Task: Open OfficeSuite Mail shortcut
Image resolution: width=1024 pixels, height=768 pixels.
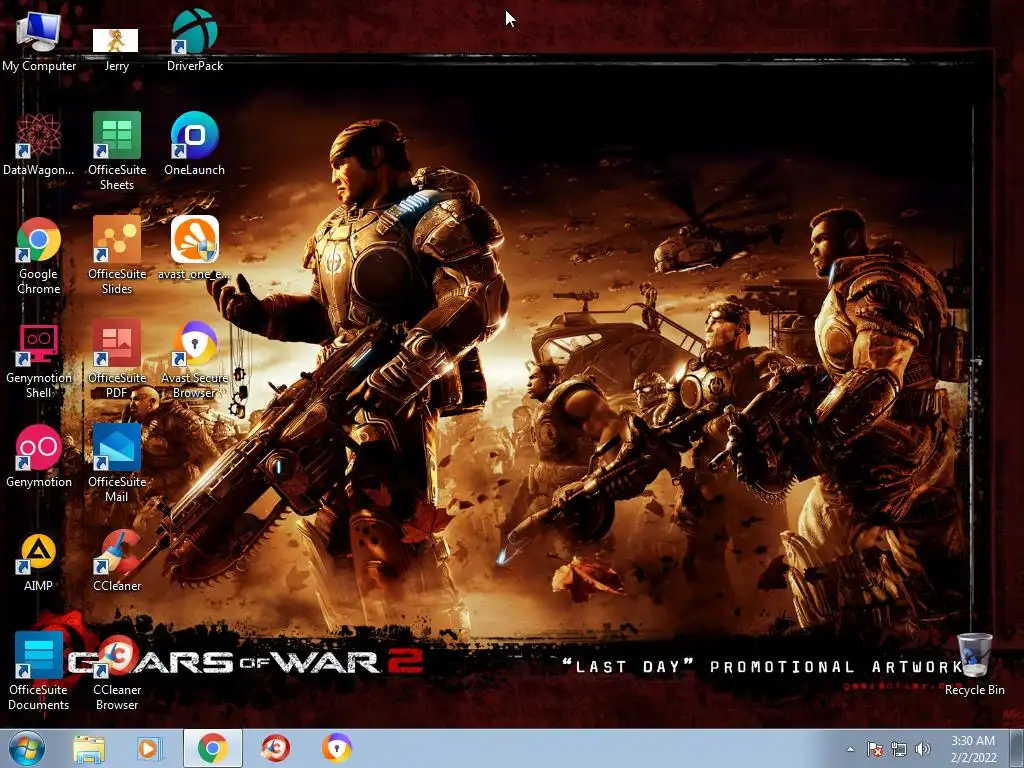Action: (117, 464)
